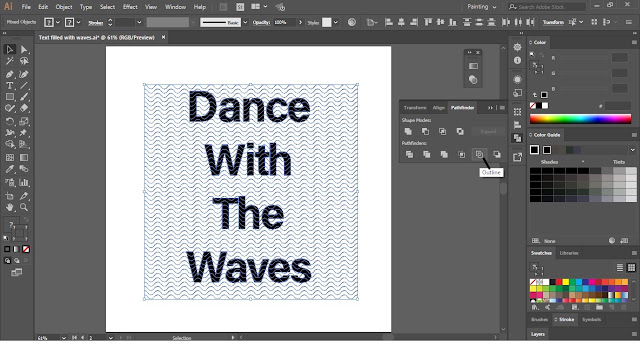This screenshot has width=640, height=360.
Task: Open the Info panel dock icon
Action: click(518, 60)
